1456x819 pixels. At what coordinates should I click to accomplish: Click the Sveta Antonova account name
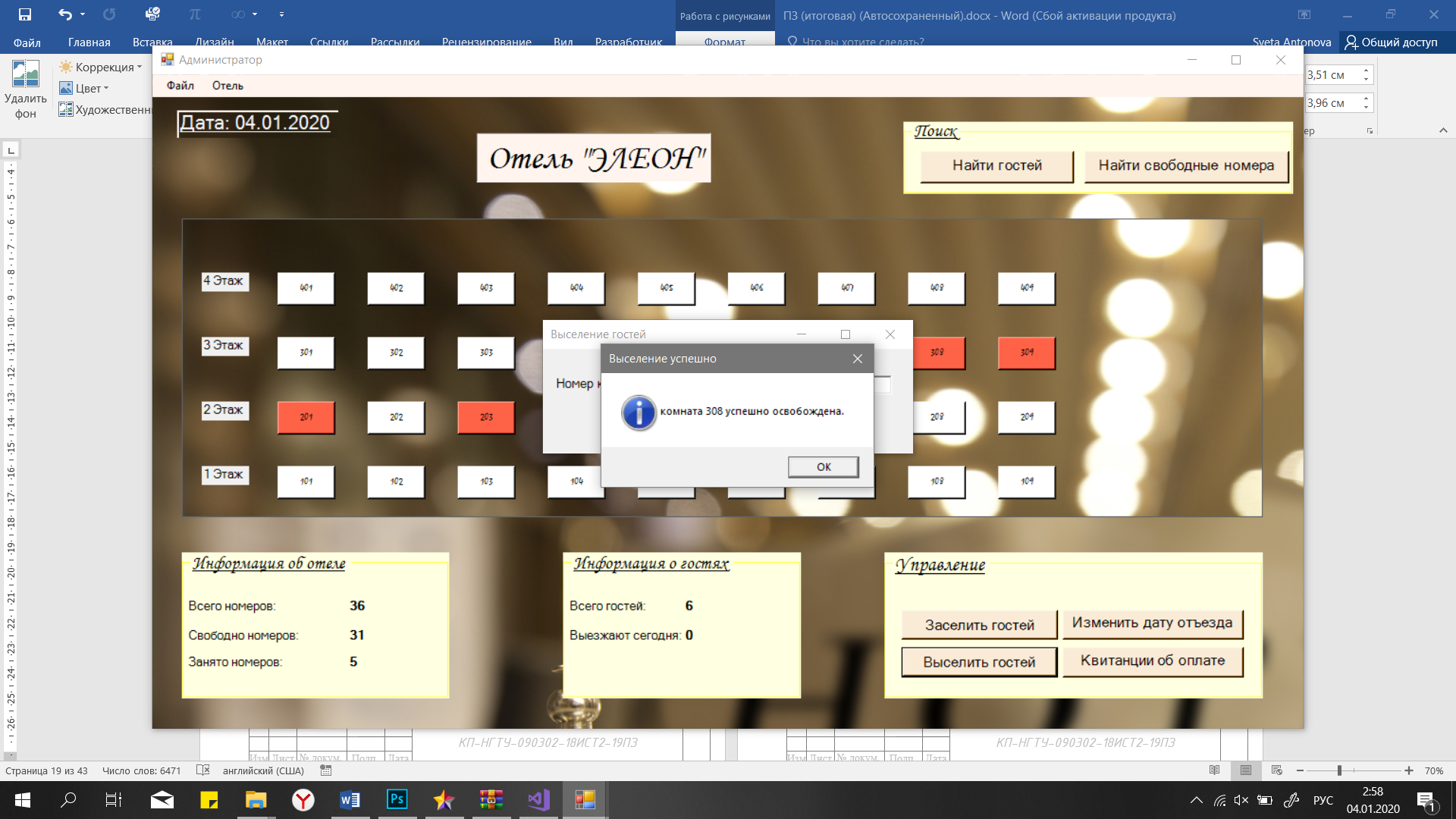pos(1291,42)
